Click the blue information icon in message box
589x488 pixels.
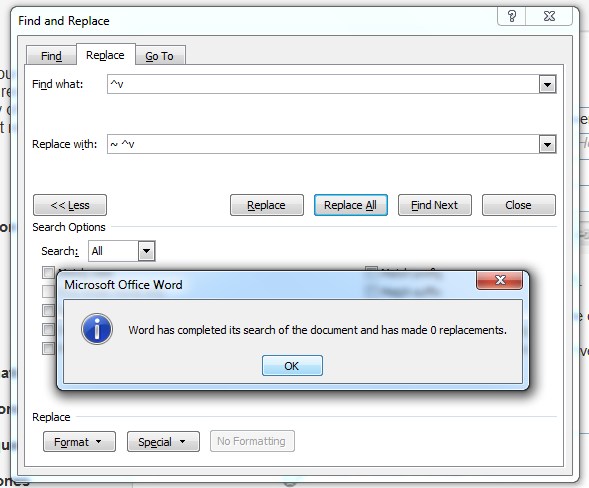[97, 329]
